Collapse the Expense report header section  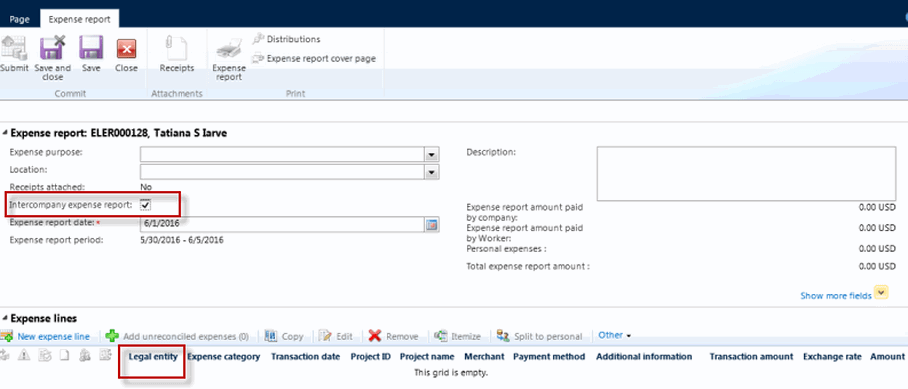pyautogui.click(x=6, y=133)
